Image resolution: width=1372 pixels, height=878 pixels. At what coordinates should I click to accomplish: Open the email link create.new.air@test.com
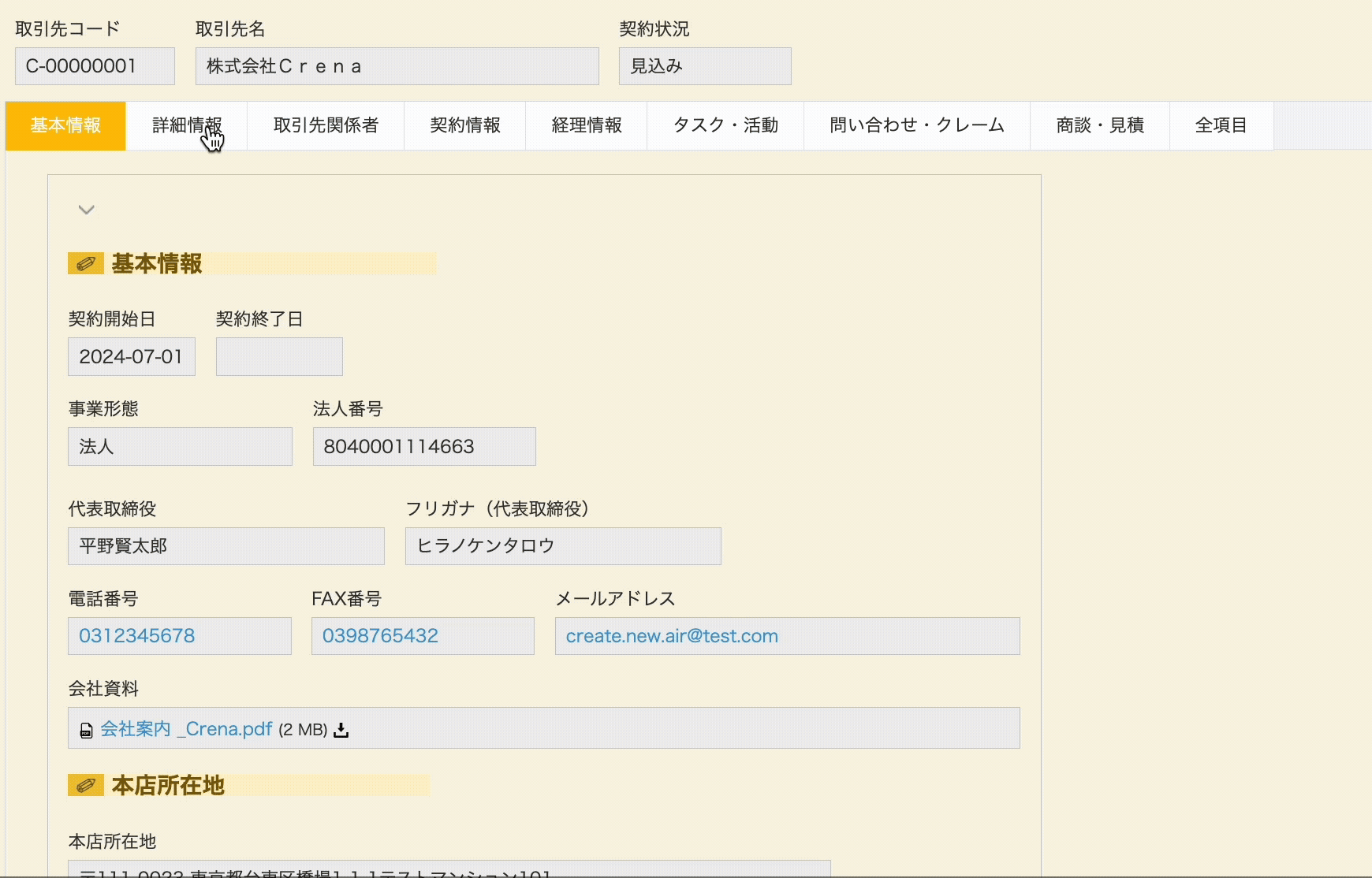pos(672,636)
